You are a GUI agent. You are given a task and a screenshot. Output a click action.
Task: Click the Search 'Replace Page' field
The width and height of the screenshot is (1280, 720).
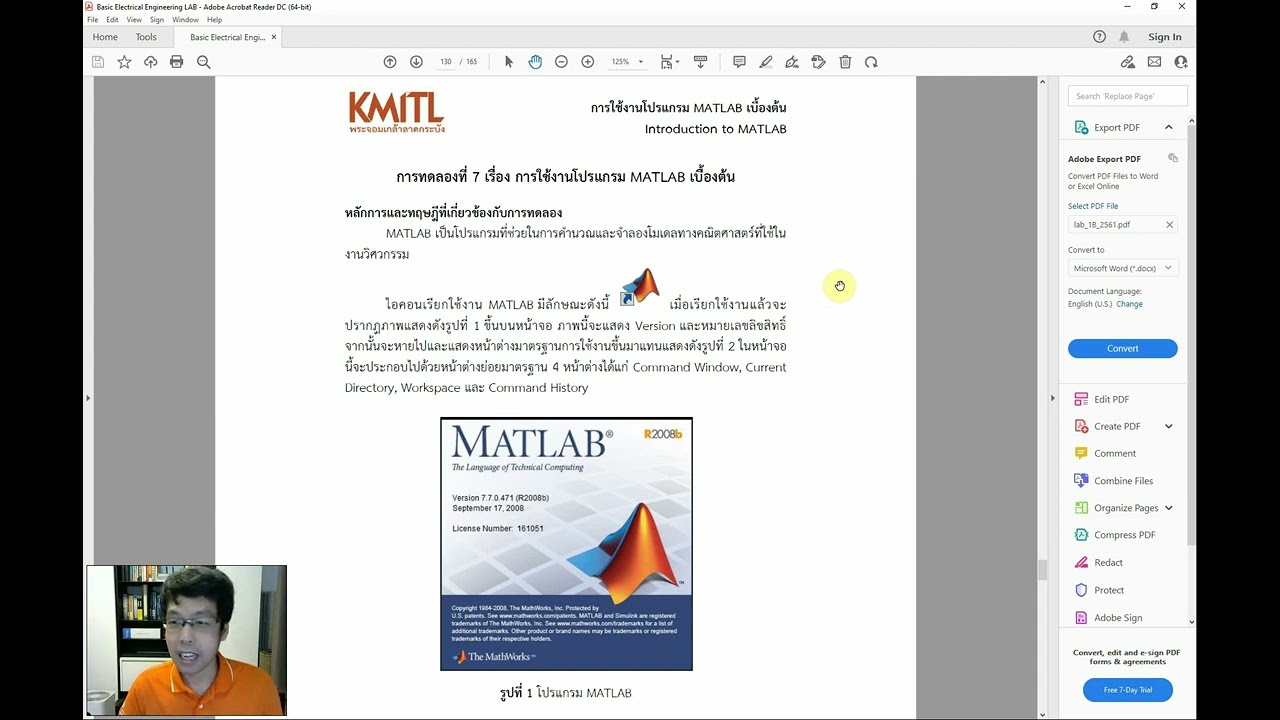[x=1127, y=96]
